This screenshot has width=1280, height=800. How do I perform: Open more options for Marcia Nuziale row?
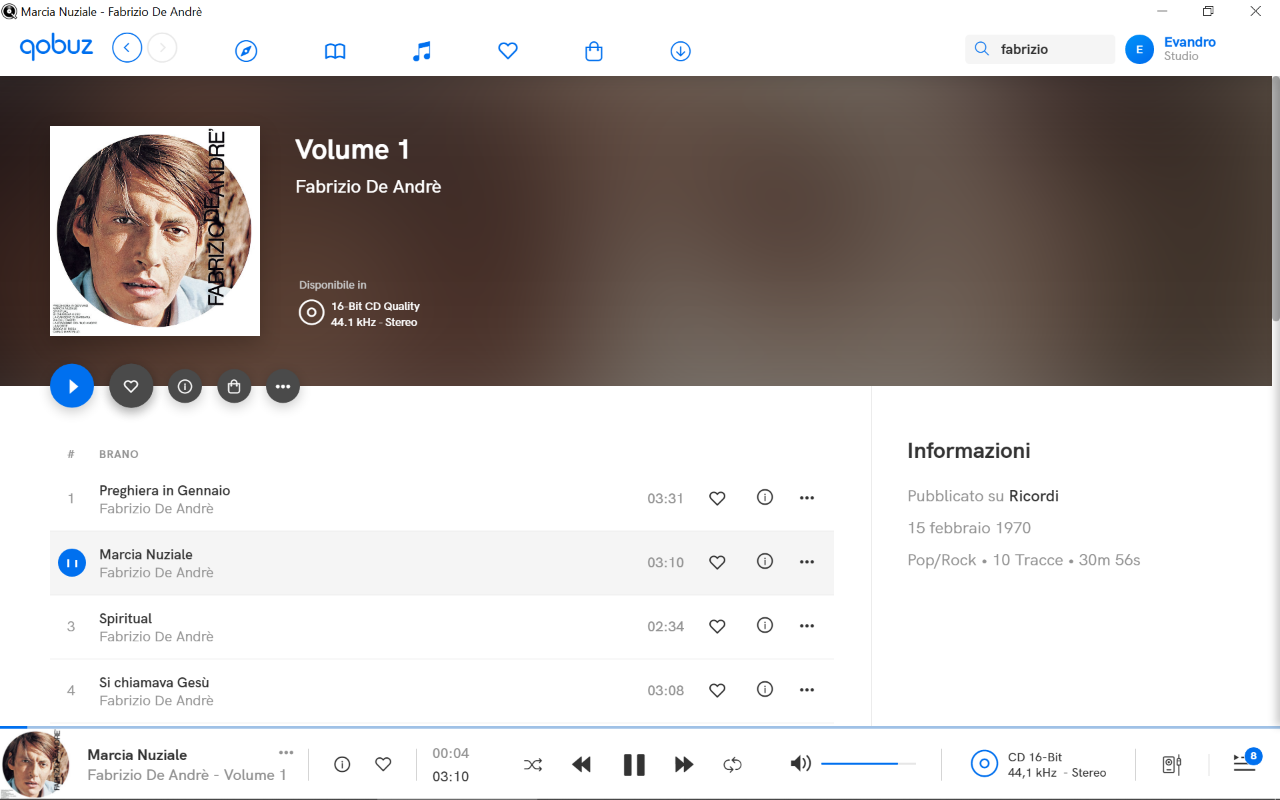point(807,562)
